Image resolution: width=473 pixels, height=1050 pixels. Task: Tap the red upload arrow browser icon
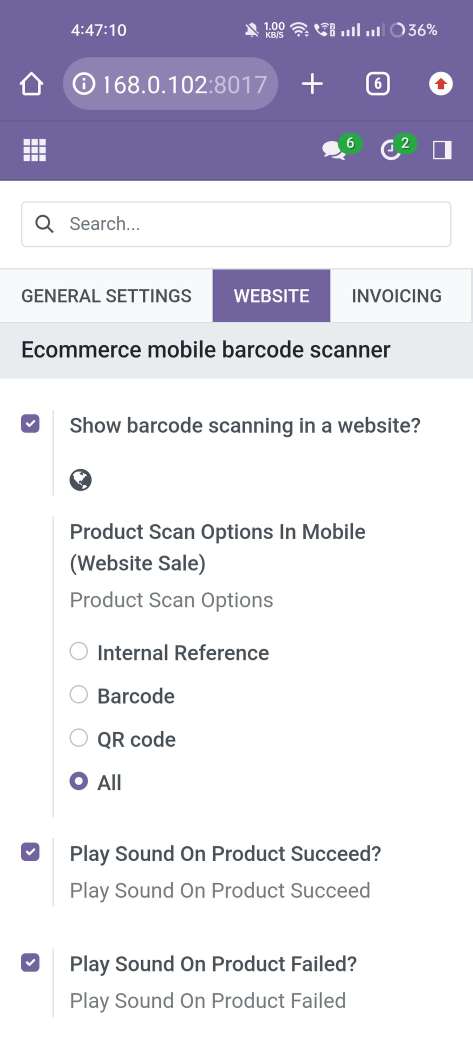pos(440,84)
